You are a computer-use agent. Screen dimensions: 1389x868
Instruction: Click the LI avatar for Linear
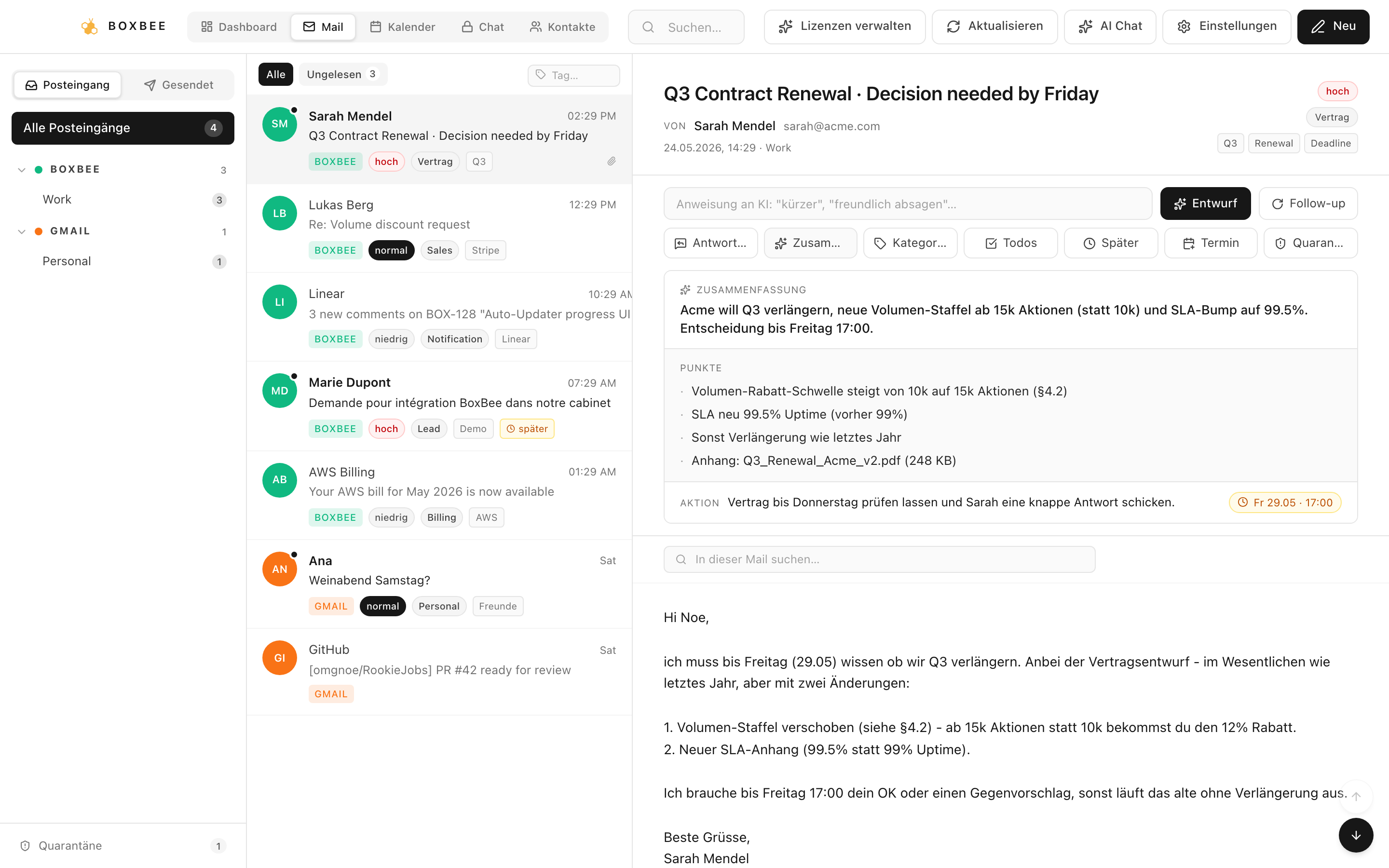point(280,302)
